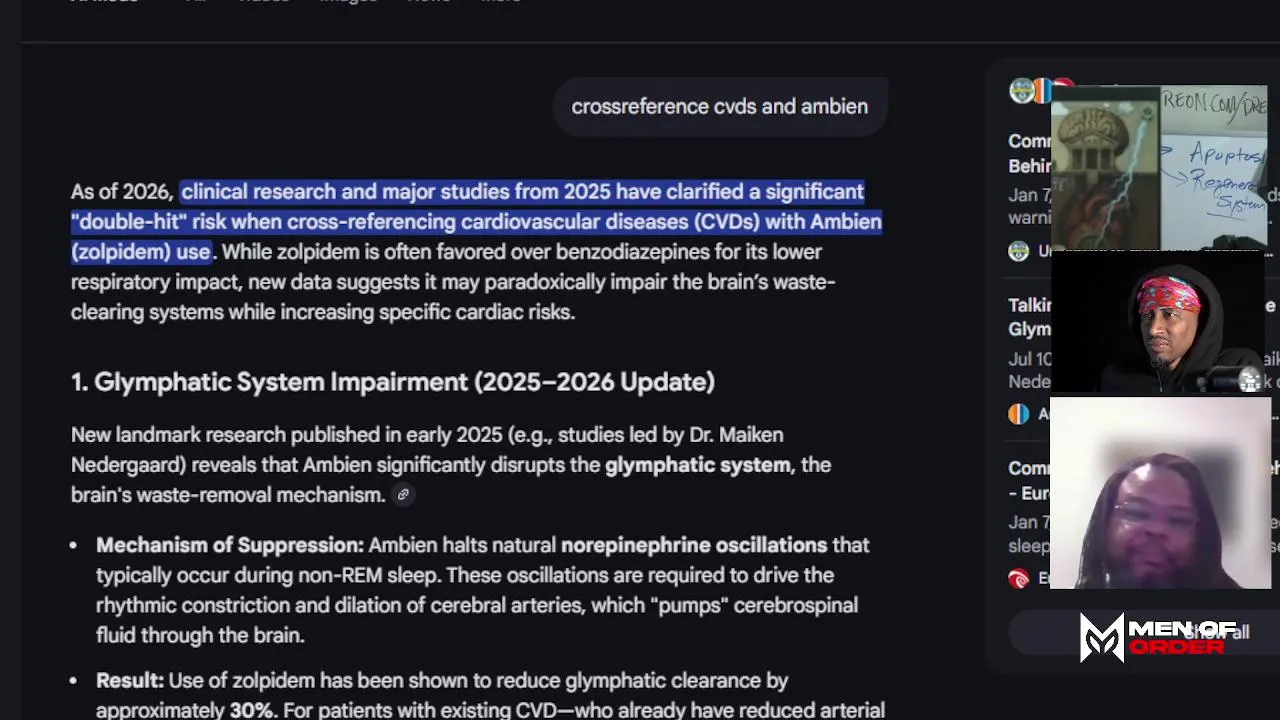Image resolution: width=1280 pixels, height=720 pixels.
Task: Open the second source card starting "Talkin"
Action: point(1029,330)
